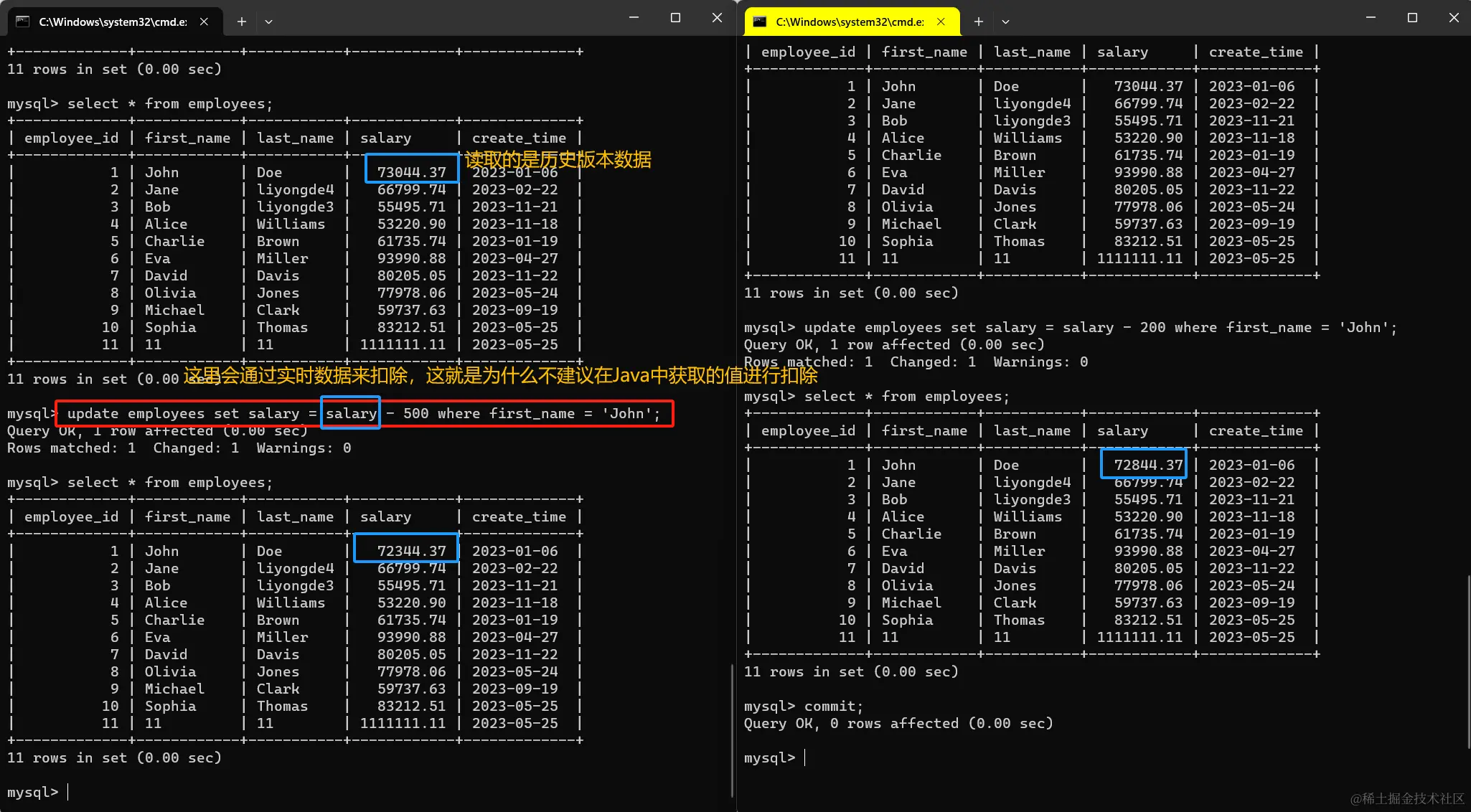Click salary 72344.37 in left terminal's lower table
The image size is (1471, 812).
412,551
